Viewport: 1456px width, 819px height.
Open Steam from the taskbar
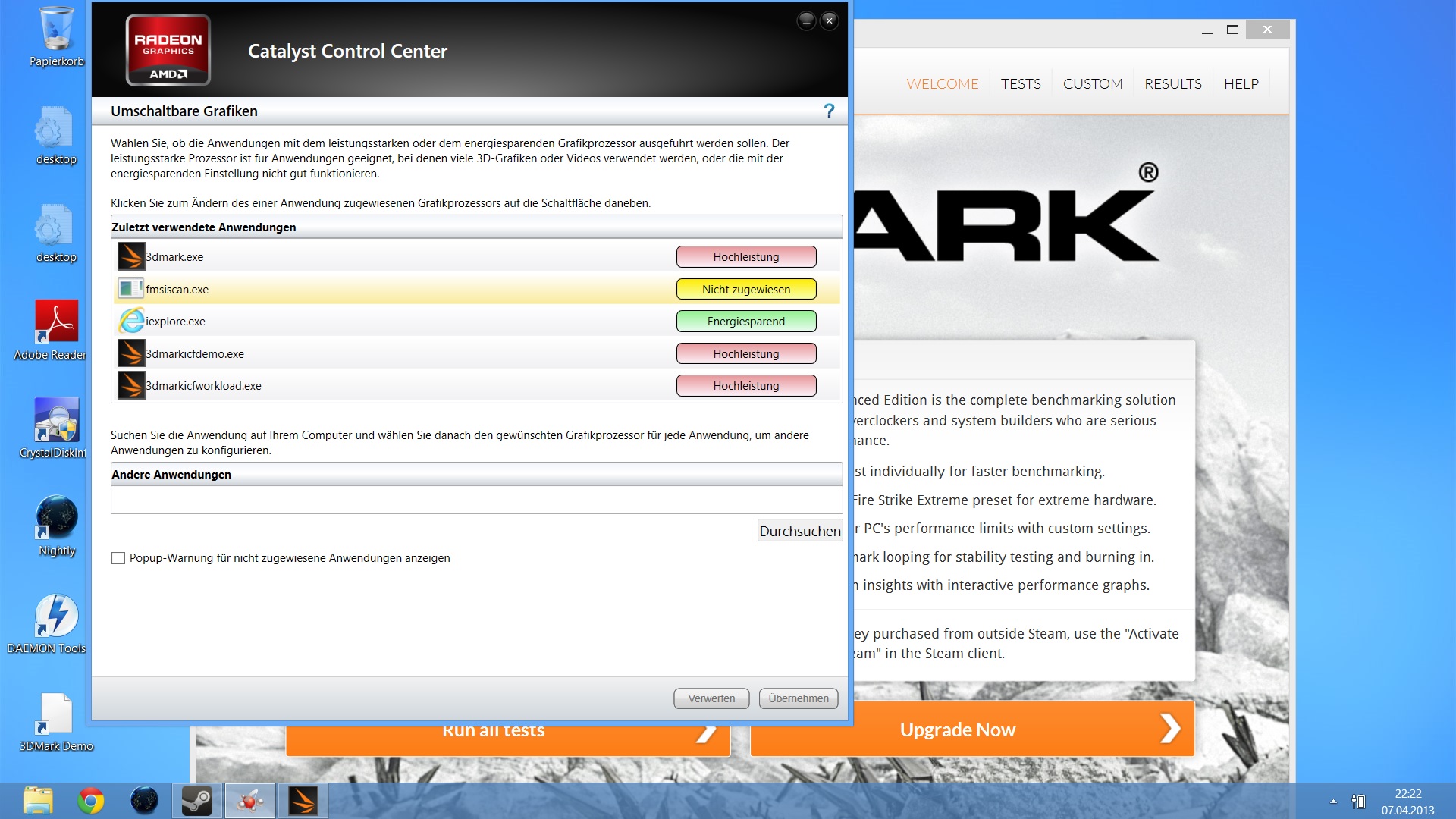coord(197,801)
